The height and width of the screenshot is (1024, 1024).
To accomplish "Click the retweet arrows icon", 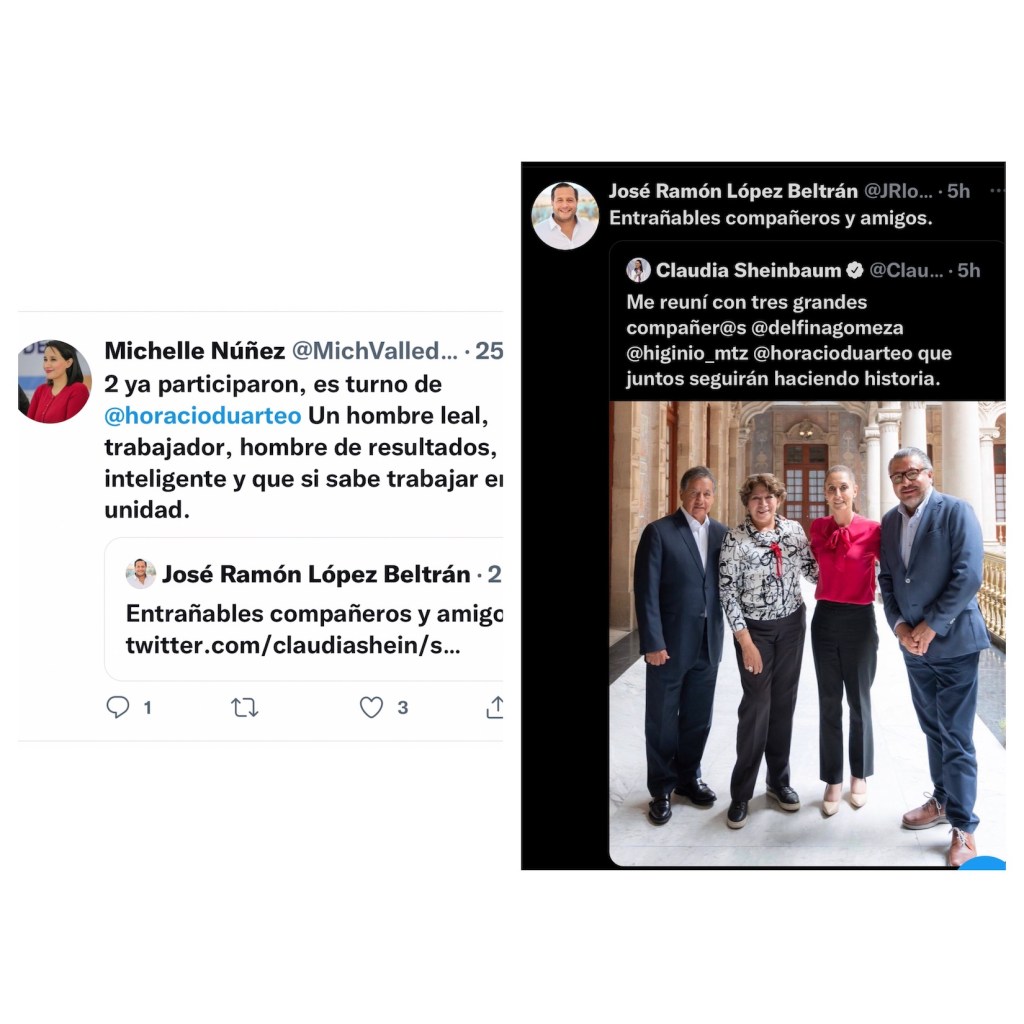I will (x=244, y=707).
